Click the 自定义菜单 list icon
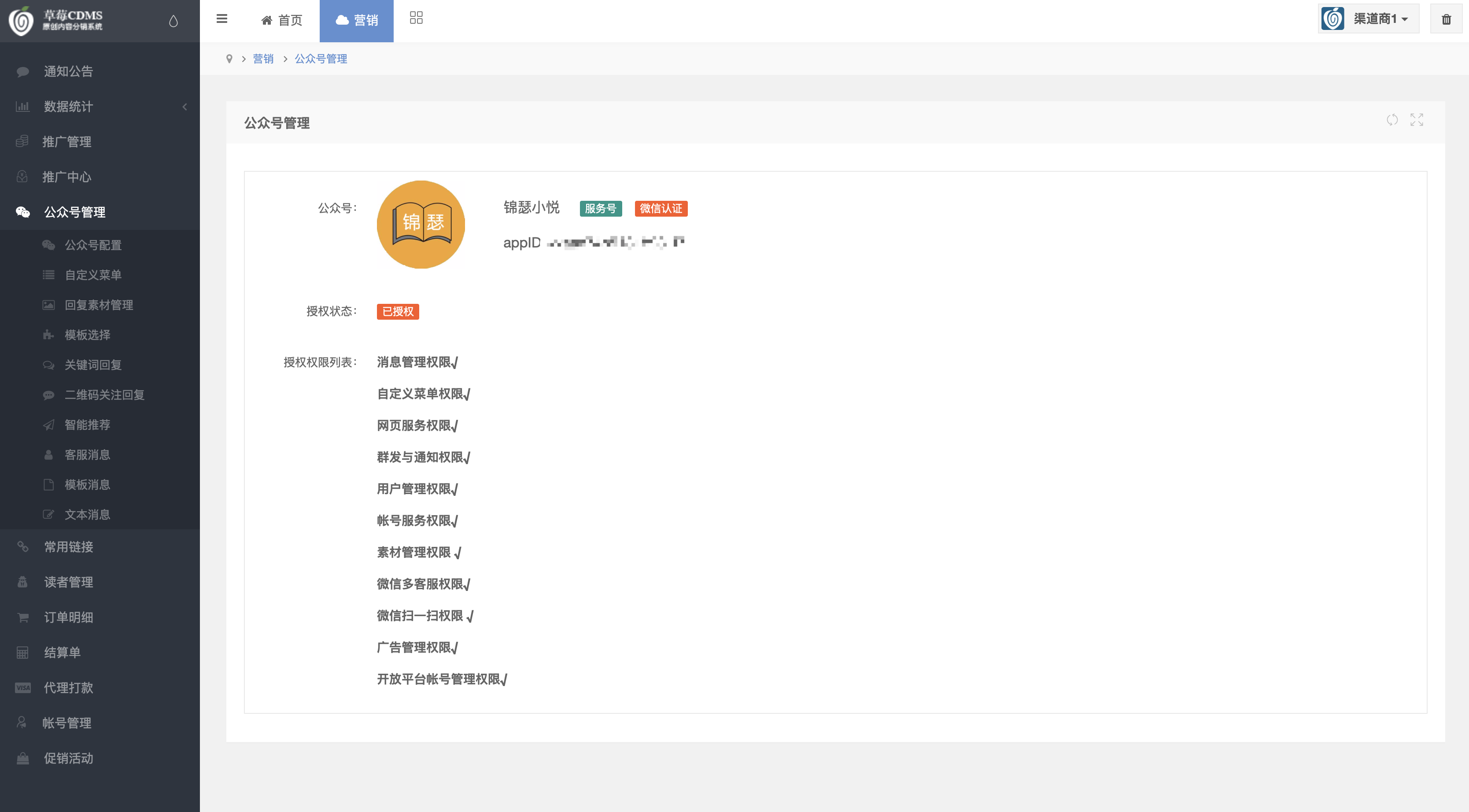 (x=48, y=275)
